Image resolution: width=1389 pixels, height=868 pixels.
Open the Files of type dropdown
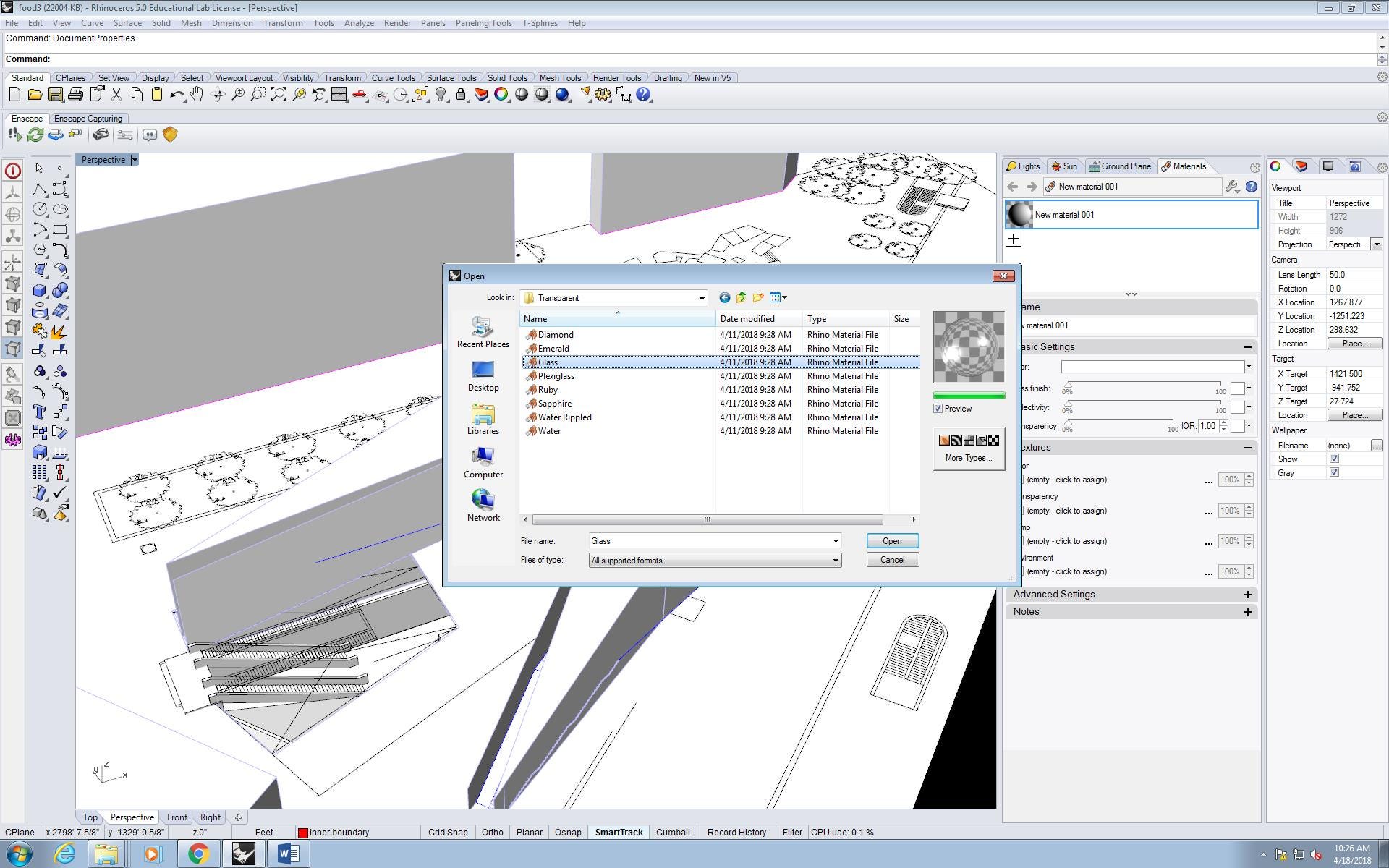(835, 560)
